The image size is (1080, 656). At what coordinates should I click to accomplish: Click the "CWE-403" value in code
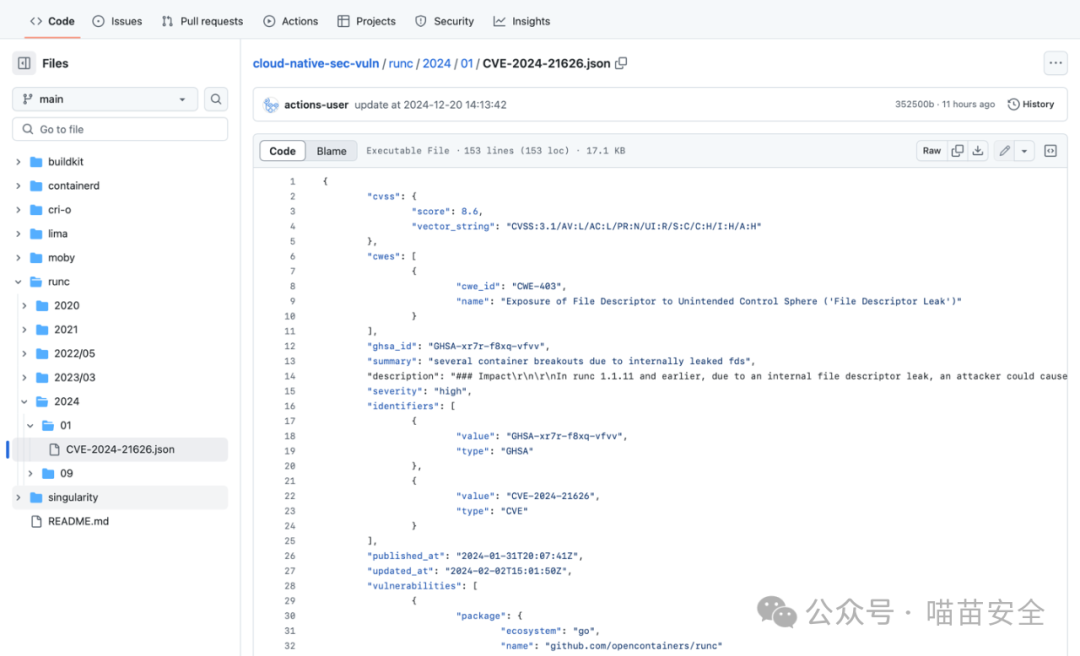(537, 287)
